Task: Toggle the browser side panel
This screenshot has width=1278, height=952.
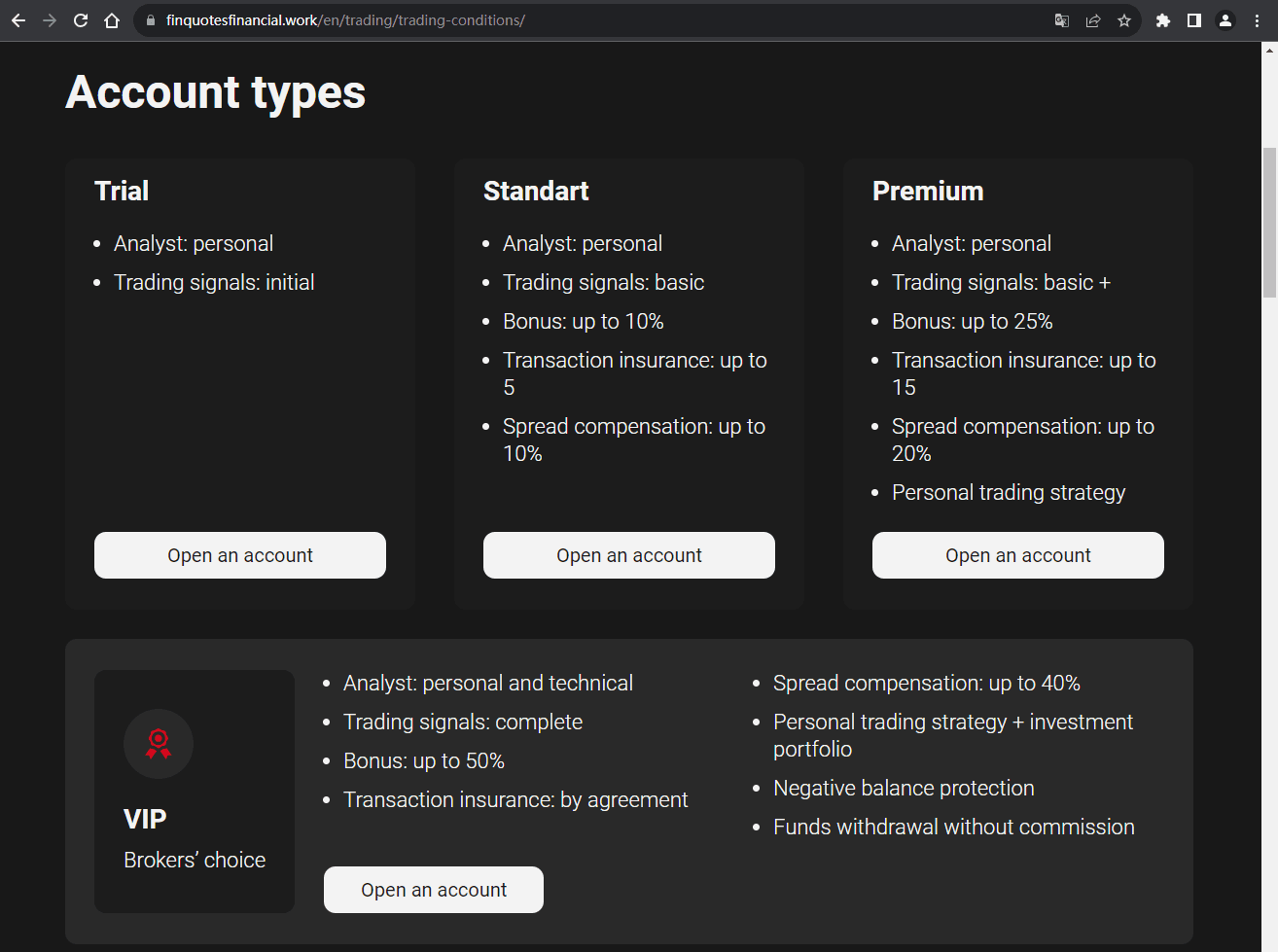Action: [x=1194, y=20]
